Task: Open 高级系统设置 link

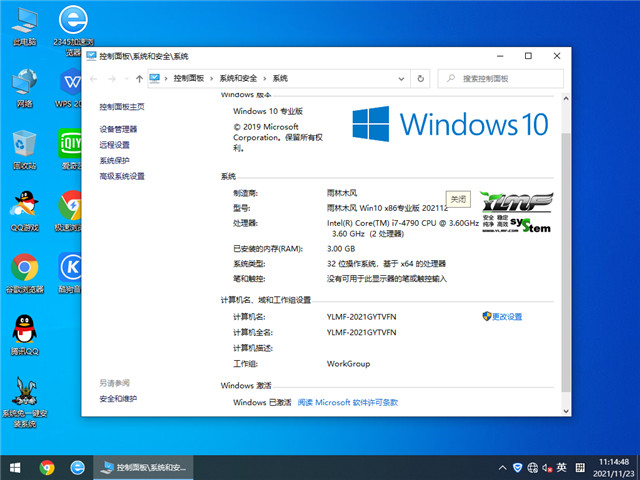Action: (x=122, y=176)
